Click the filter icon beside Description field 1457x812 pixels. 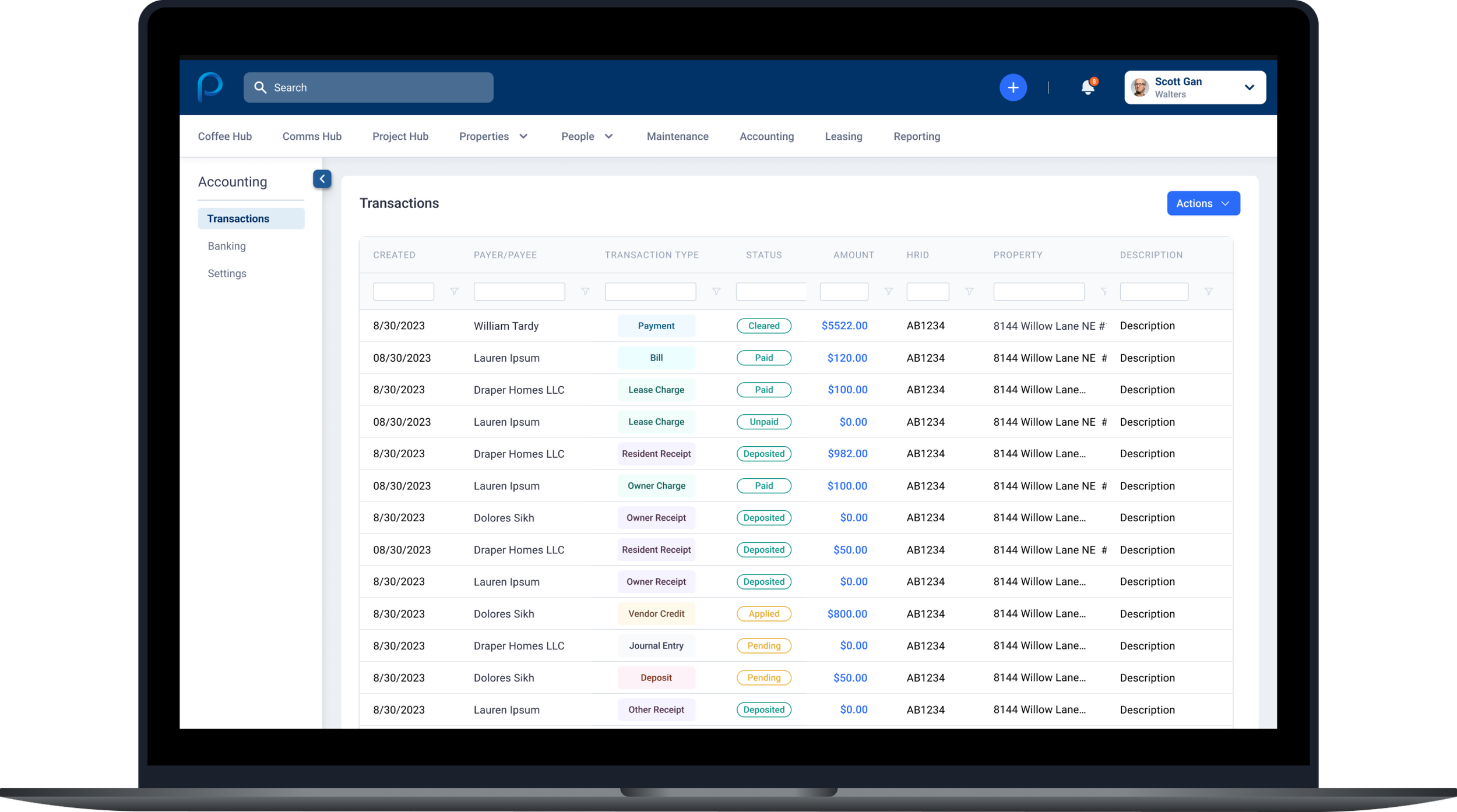coord(1208,291)
